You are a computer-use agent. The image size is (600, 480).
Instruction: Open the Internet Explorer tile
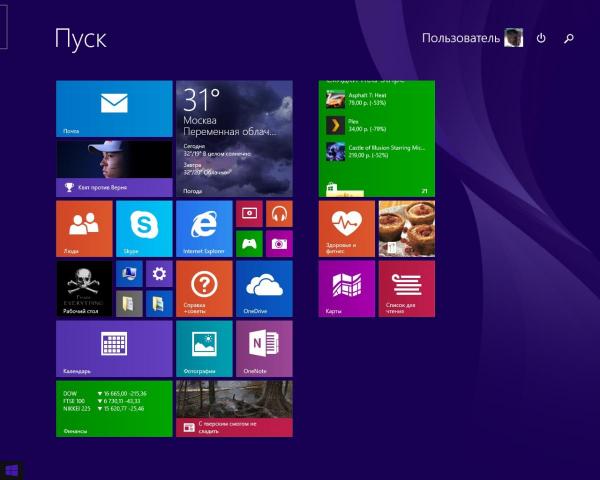point(203,228)
